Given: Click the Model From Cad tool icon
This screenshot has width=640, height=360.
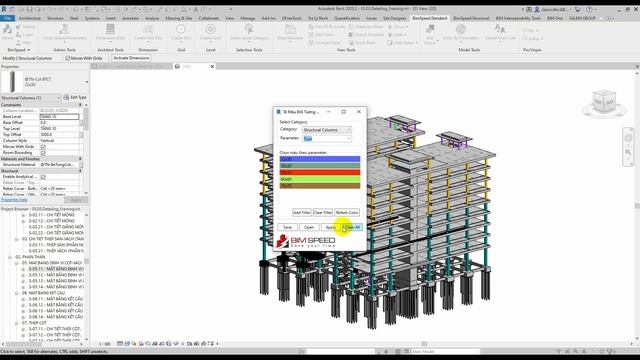Looking at the screenshot, I should pyautogui.click(x=500, y=29).
